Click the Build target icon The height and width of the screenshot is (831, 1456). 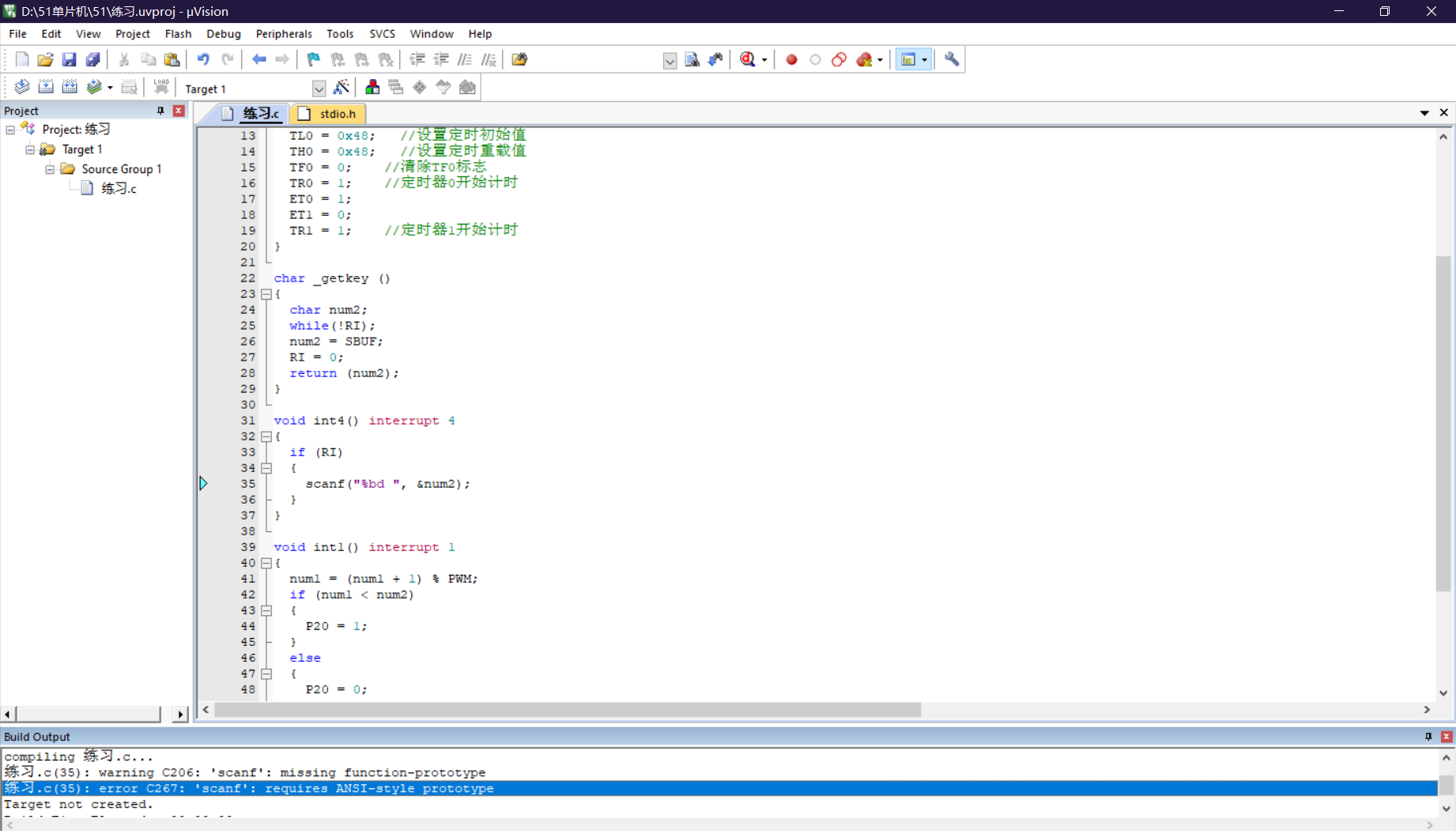(46, 87)
